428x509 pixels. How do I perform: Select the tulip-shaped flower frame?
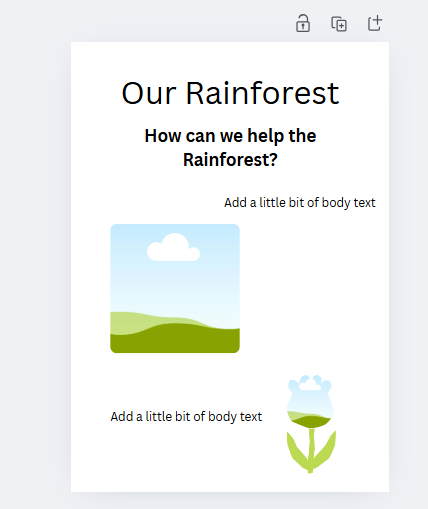[x=311, y=424]
